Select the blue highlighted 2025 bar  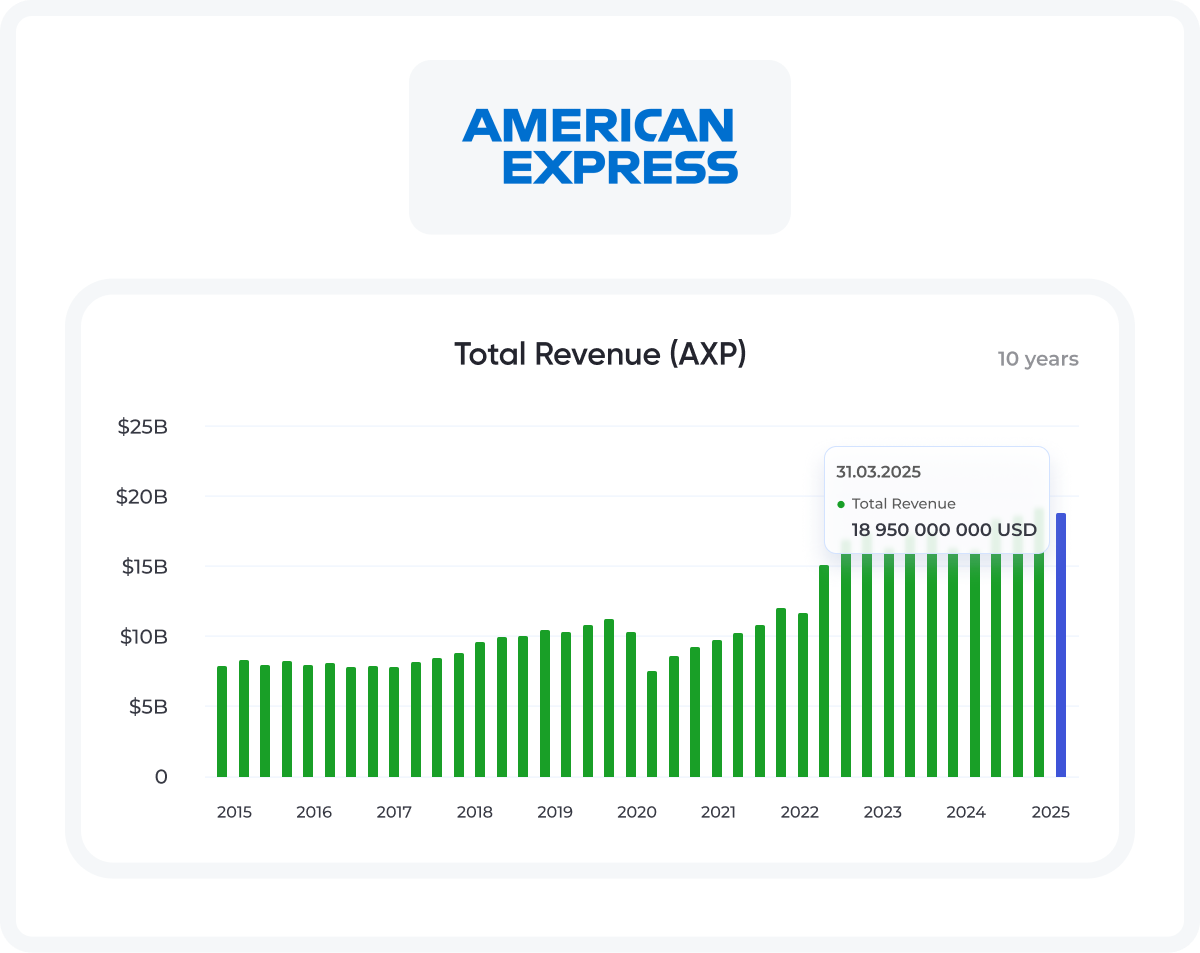(1061, 645)
